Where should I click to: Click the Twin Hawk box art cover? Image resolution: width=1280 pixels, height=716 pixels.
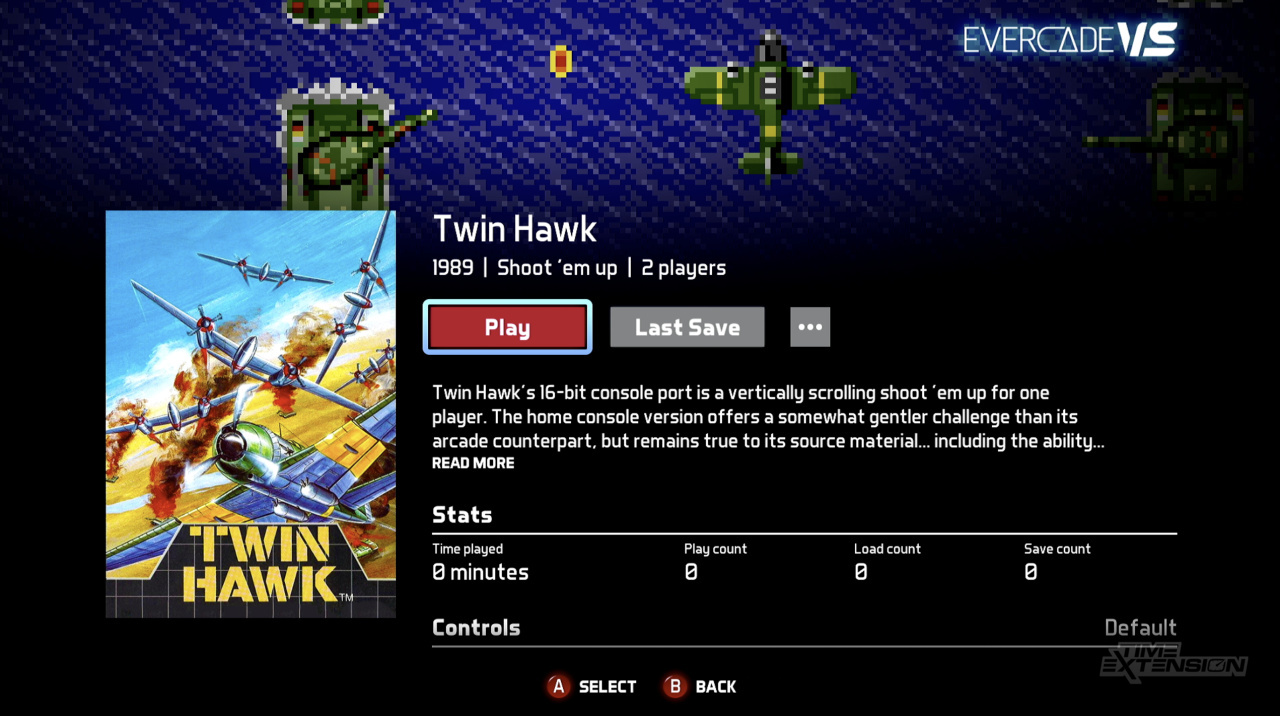point(251,414)
